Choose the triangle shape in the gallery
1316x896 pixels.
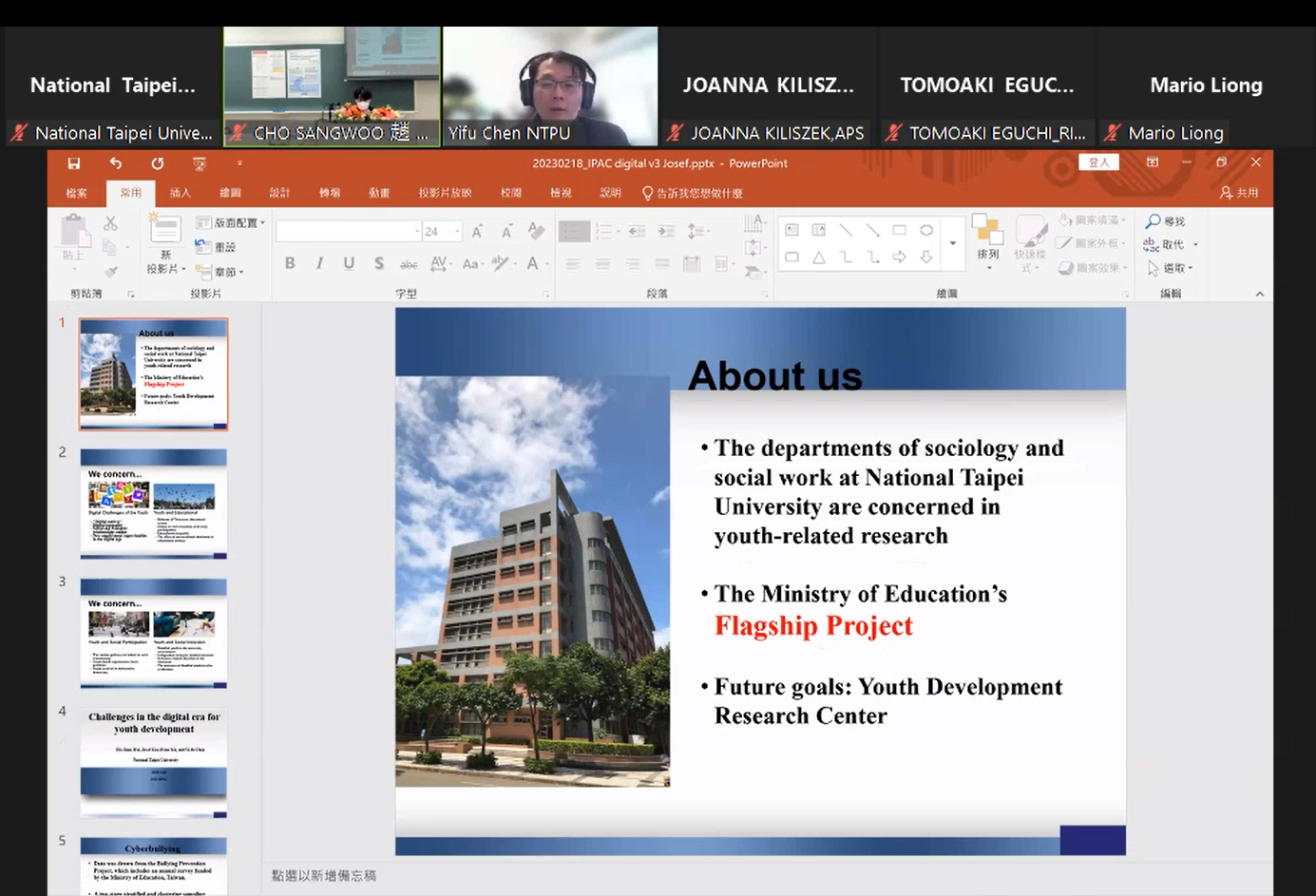point(819,257)
